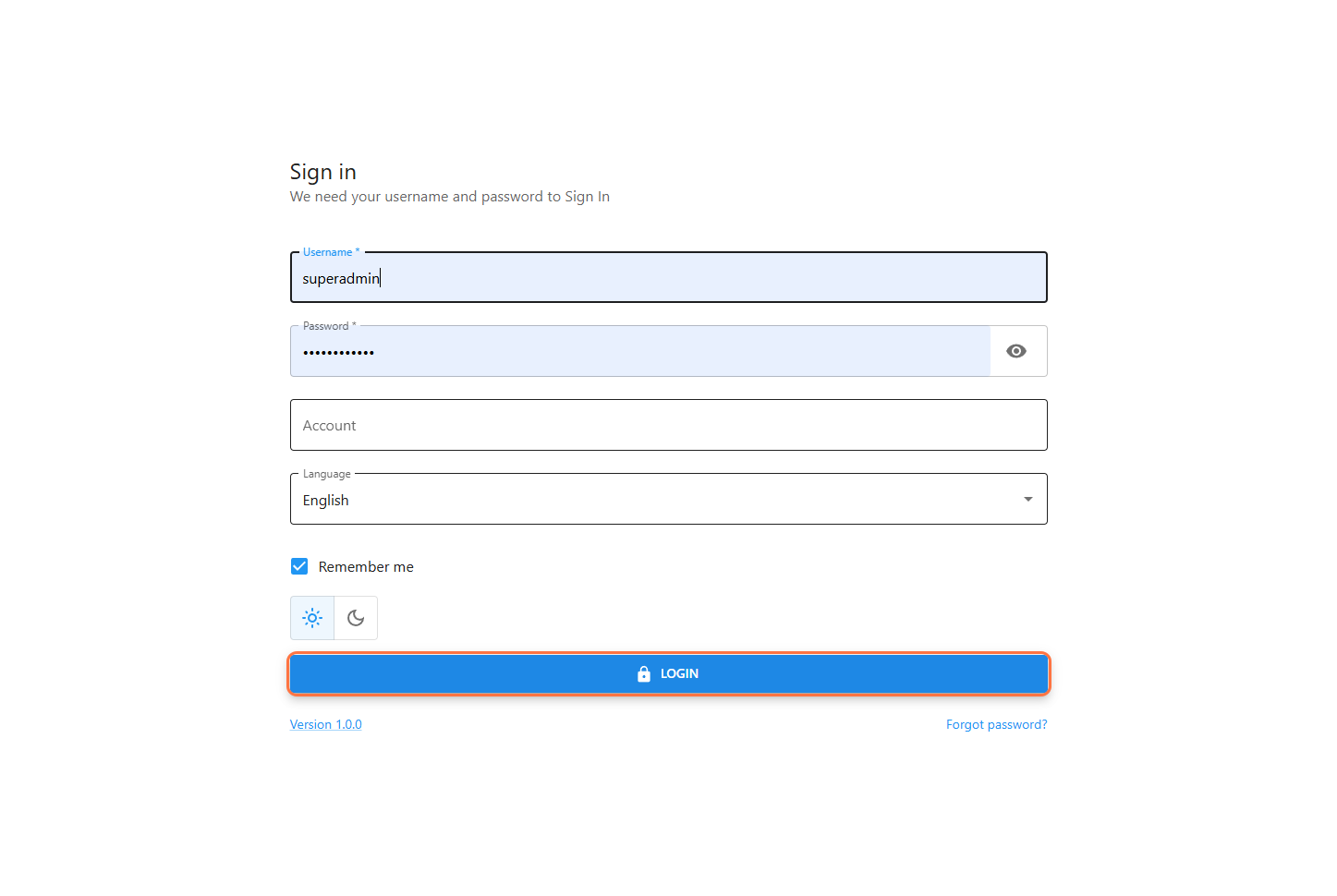Expand the Language dropdown arrow
1337x896 pixels.
[x=1027, y=500]
